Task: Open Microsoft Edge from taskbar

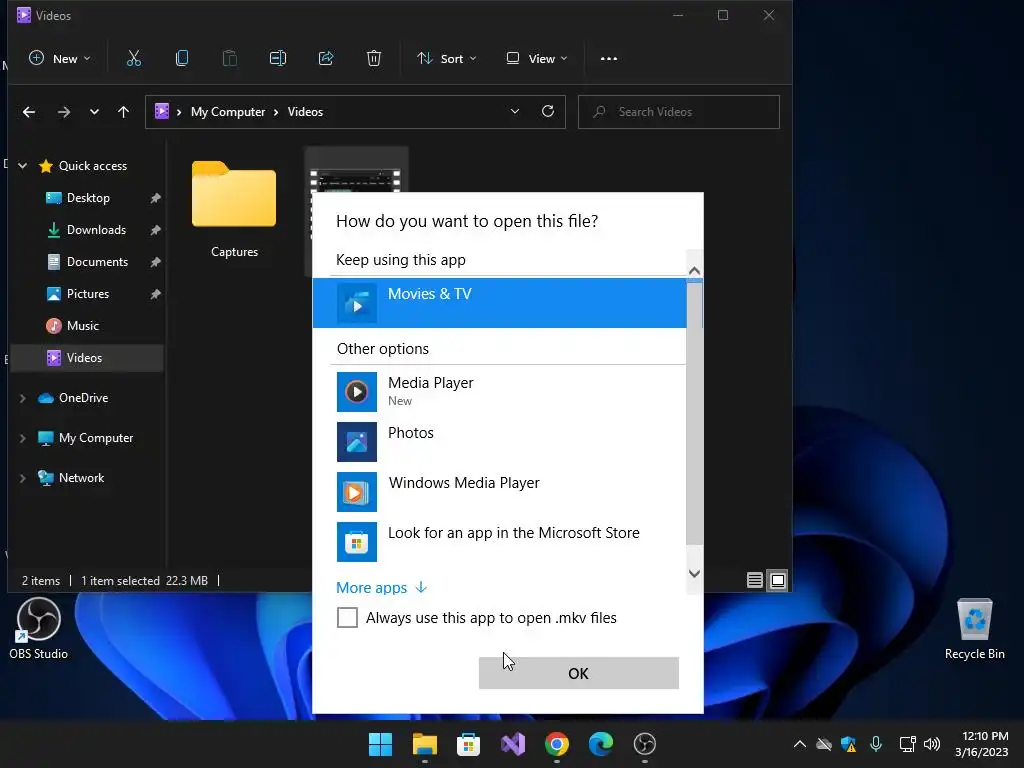Action: [x=601, y=744]
